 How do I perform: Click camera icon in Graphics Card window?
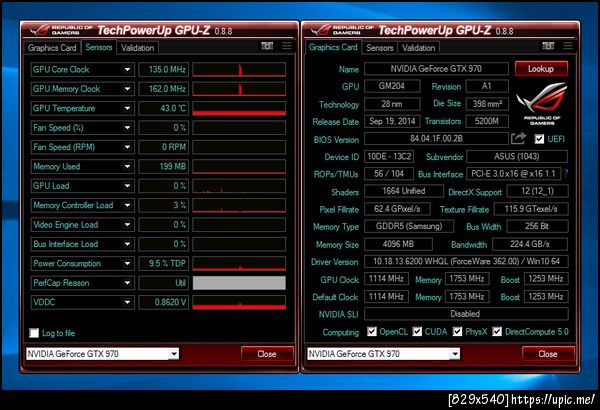point(548,46)
